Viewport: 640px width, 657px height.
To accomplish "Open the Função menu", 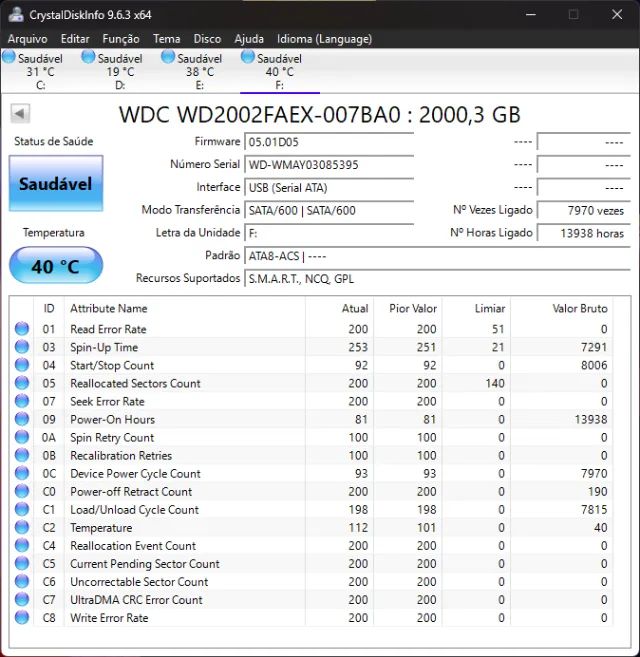I will point(121,39).
